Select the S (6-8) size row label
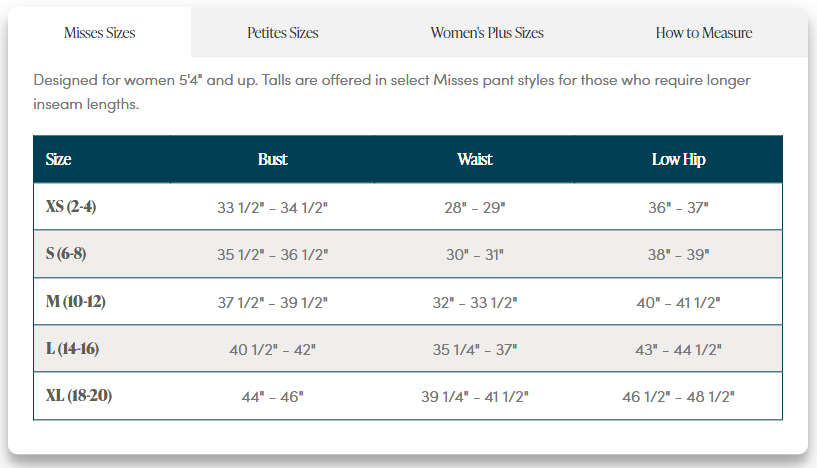Screen dimensions: 817x468 coord(66,254)
